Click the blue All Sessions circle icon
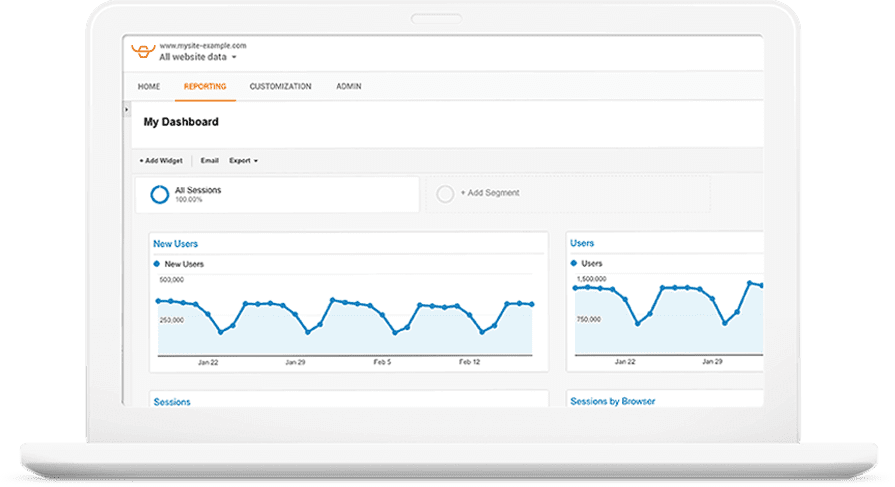The height and width of the screenshot is (487, 895). (x=159, y=194)
